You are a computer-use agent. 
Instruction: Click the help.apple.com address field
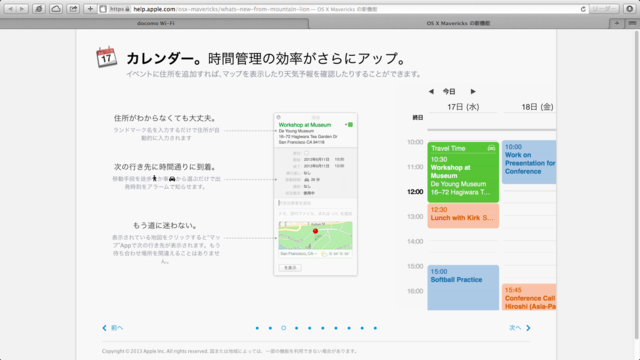click(343, 9)
